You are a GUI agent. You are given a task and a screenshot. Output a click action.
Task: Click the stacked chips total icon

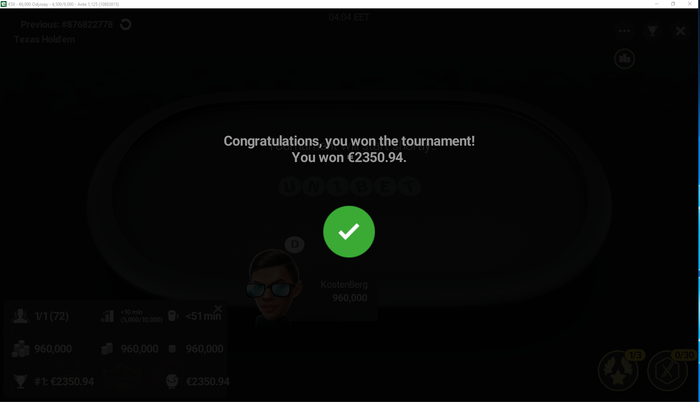(21, 349)
